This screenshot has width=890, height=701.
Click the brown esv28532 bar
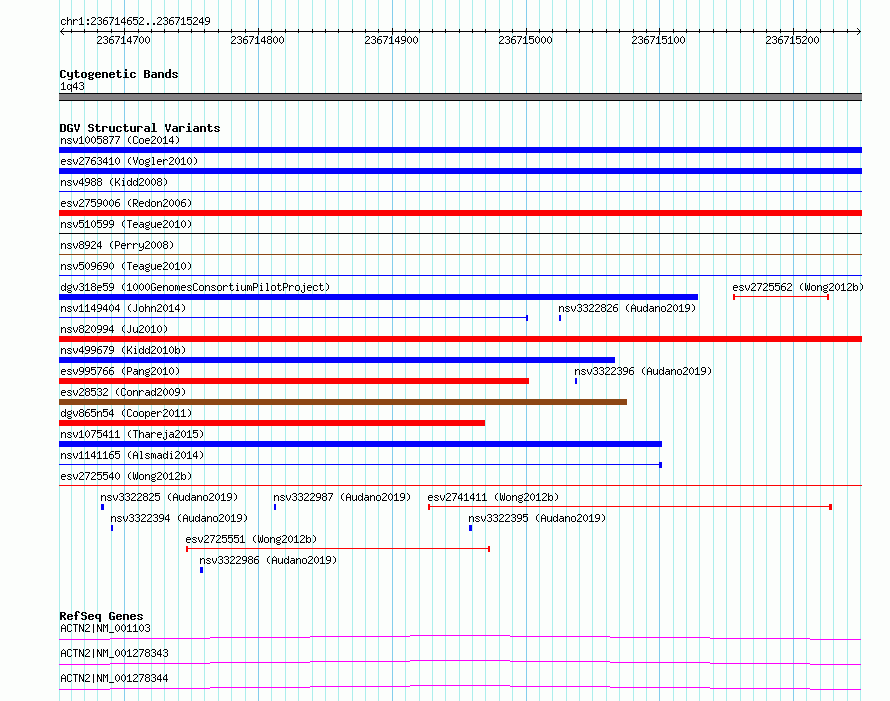pyautogui.click(x=343, y=402)
